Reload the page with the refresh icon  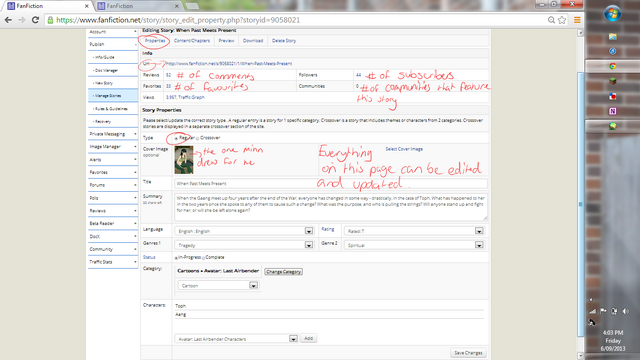tap(35, 20)
